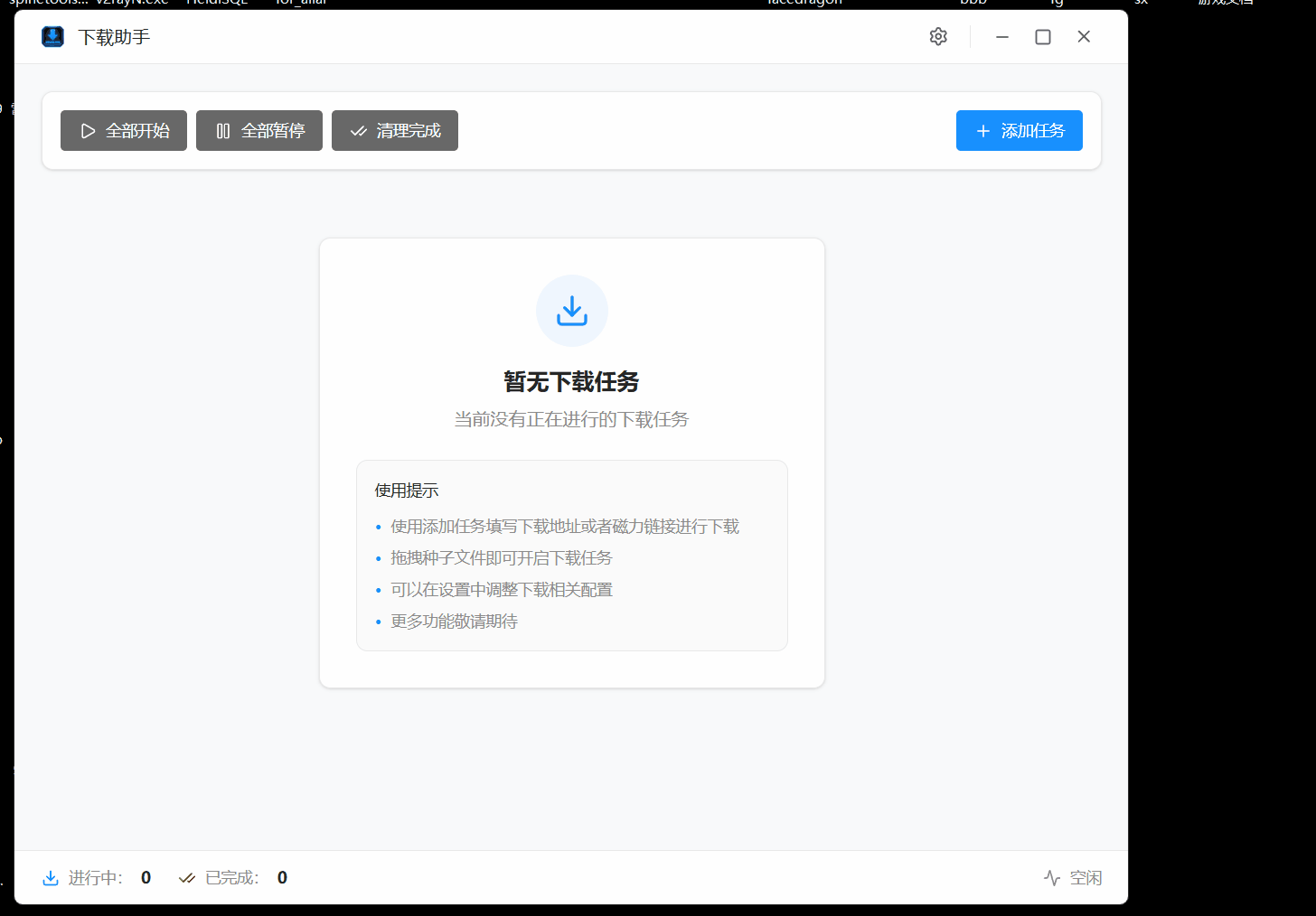The image size is (1316, 916).
Task: Click the 下载助手 app logo in title bar
Action: tap(52, 36)
